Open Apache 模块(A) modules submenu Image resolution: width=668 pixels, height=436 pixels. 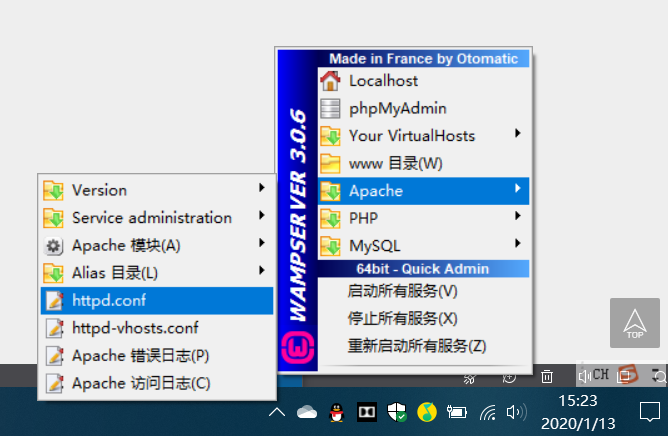point(157,245)
